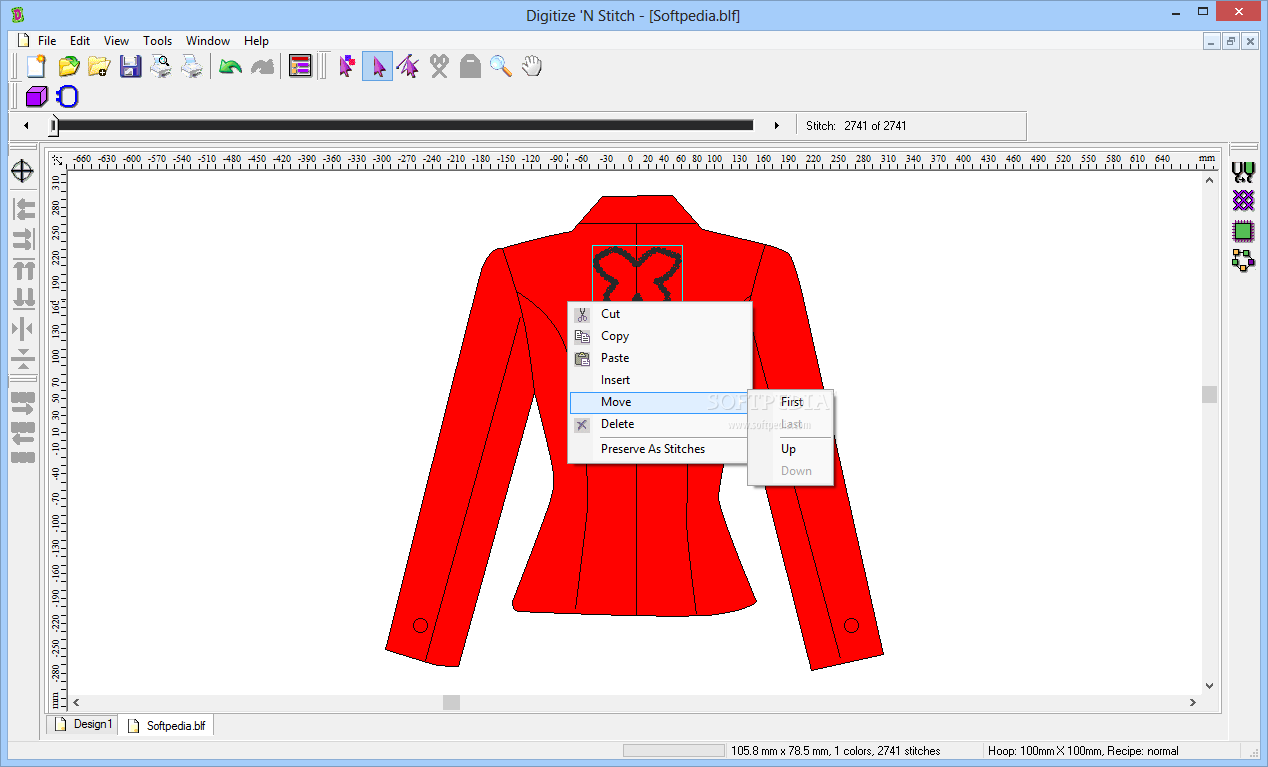
Task: Click the align top arrows icon
Action: [23, 269]
